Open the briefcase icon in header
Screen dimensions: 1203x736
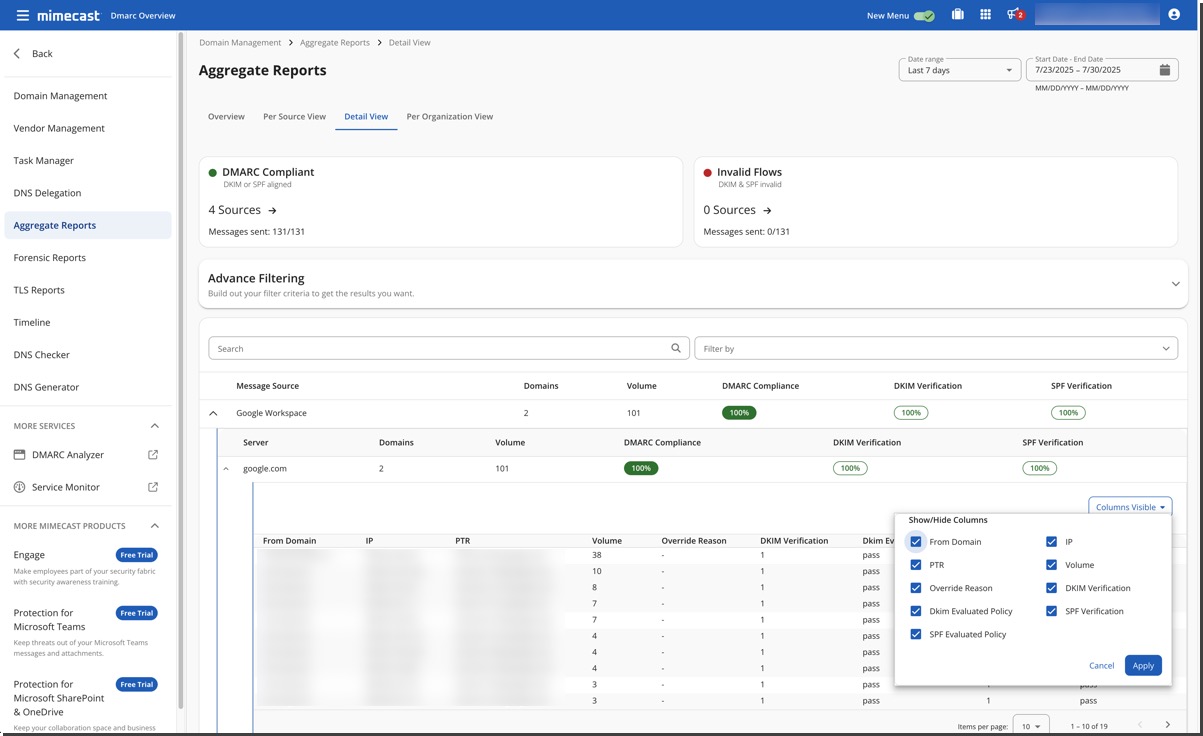(x=957, y=15)
